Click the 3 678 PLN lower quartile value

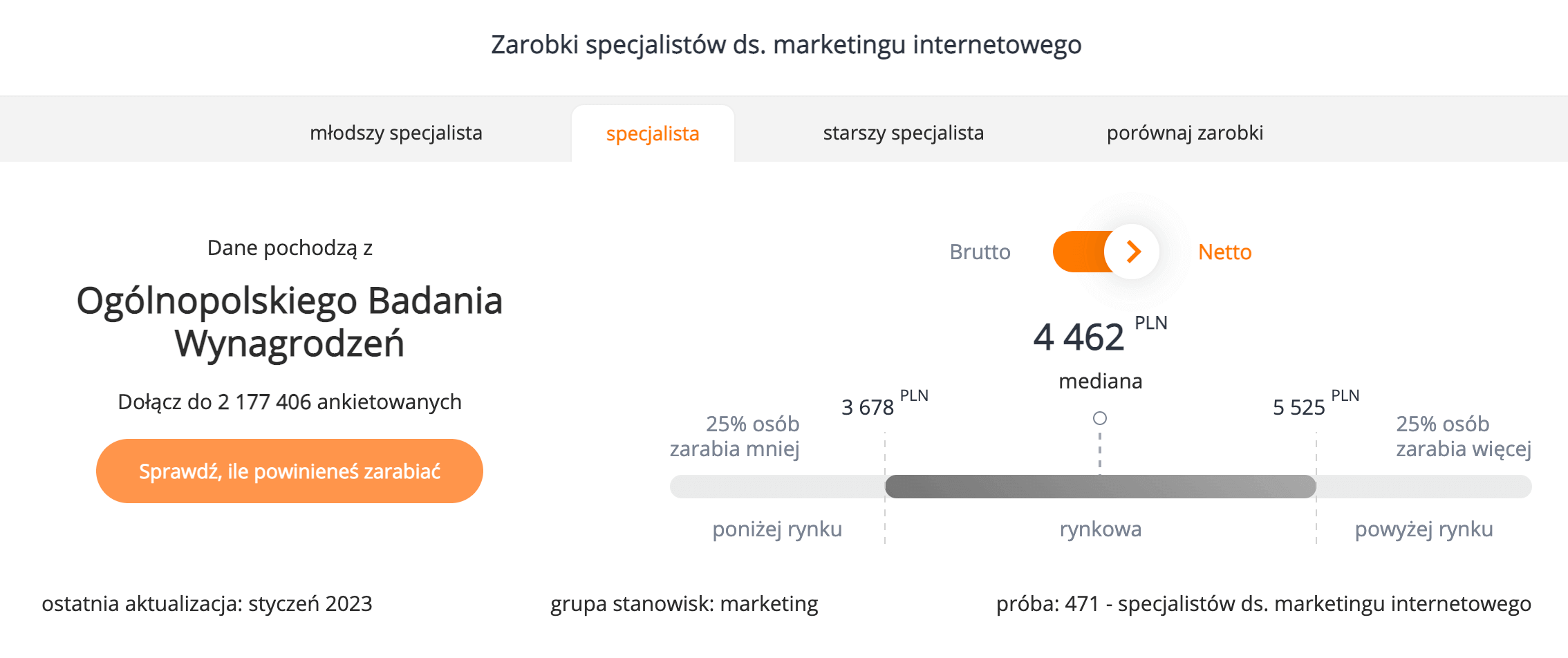tap(868, 407)
